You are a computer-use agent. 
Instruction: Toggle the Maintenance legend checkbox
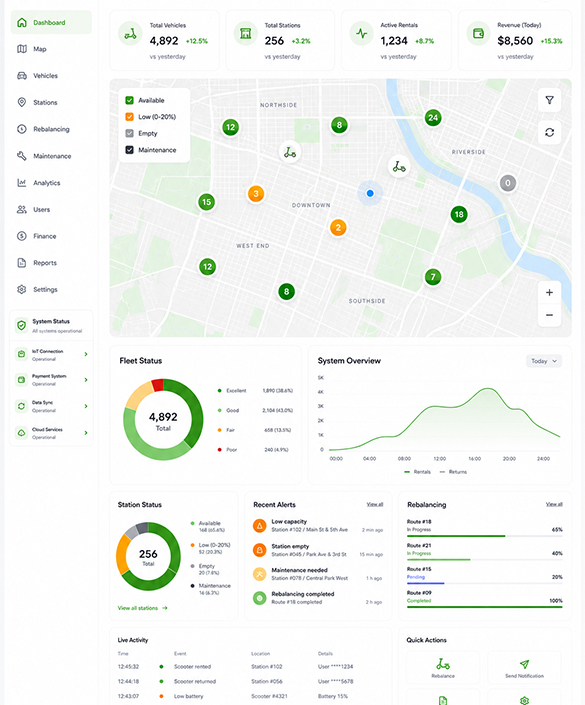pyautogui.click(x=130, y=150)
